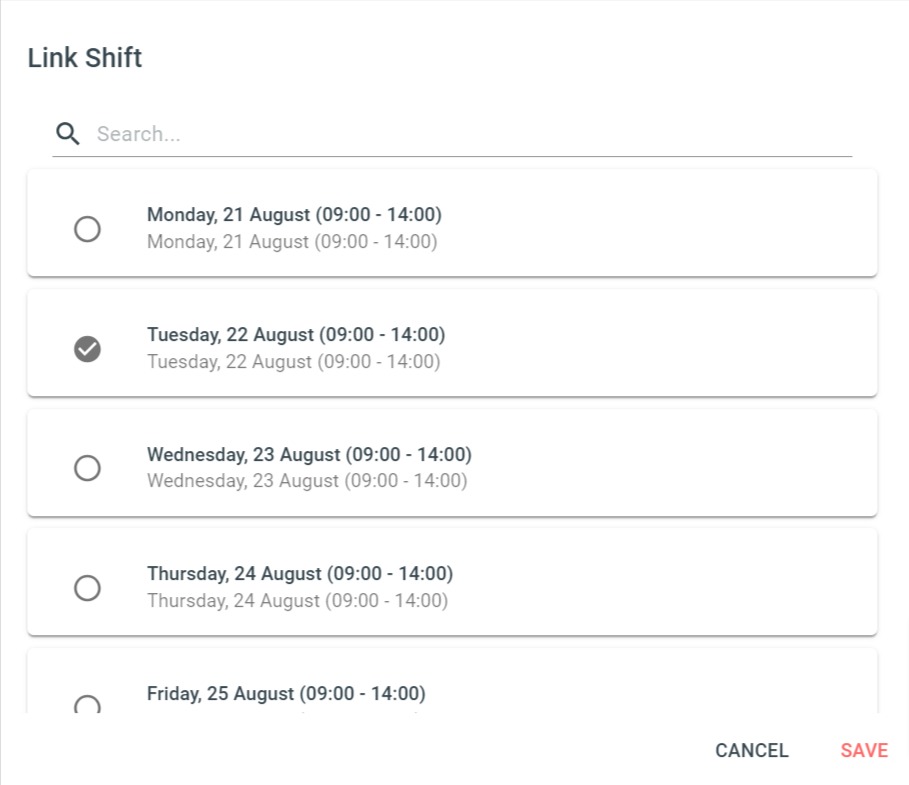The height and width of the screenshot is (785, 909).
Task: Select the Monday, 21 August radio button
Action: pyautogui.click(x=88, y=229)
